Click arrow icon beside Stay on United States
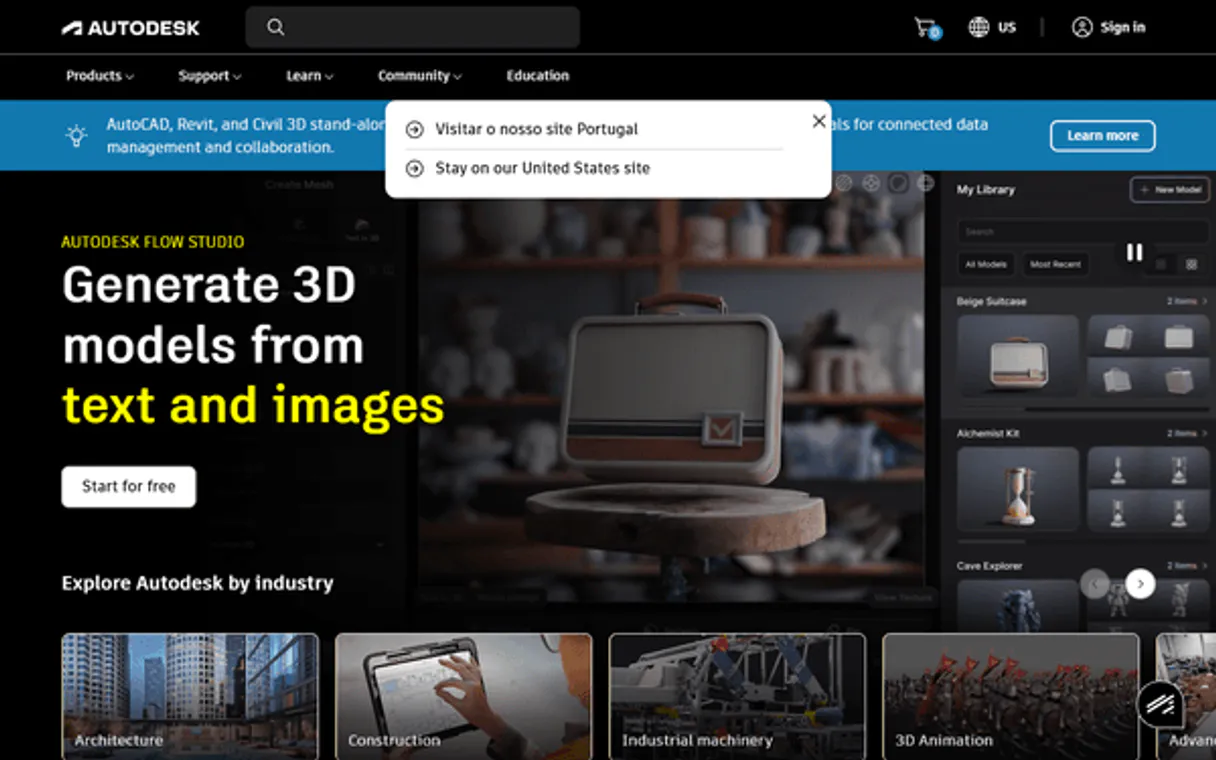 (x=414, y=169)
